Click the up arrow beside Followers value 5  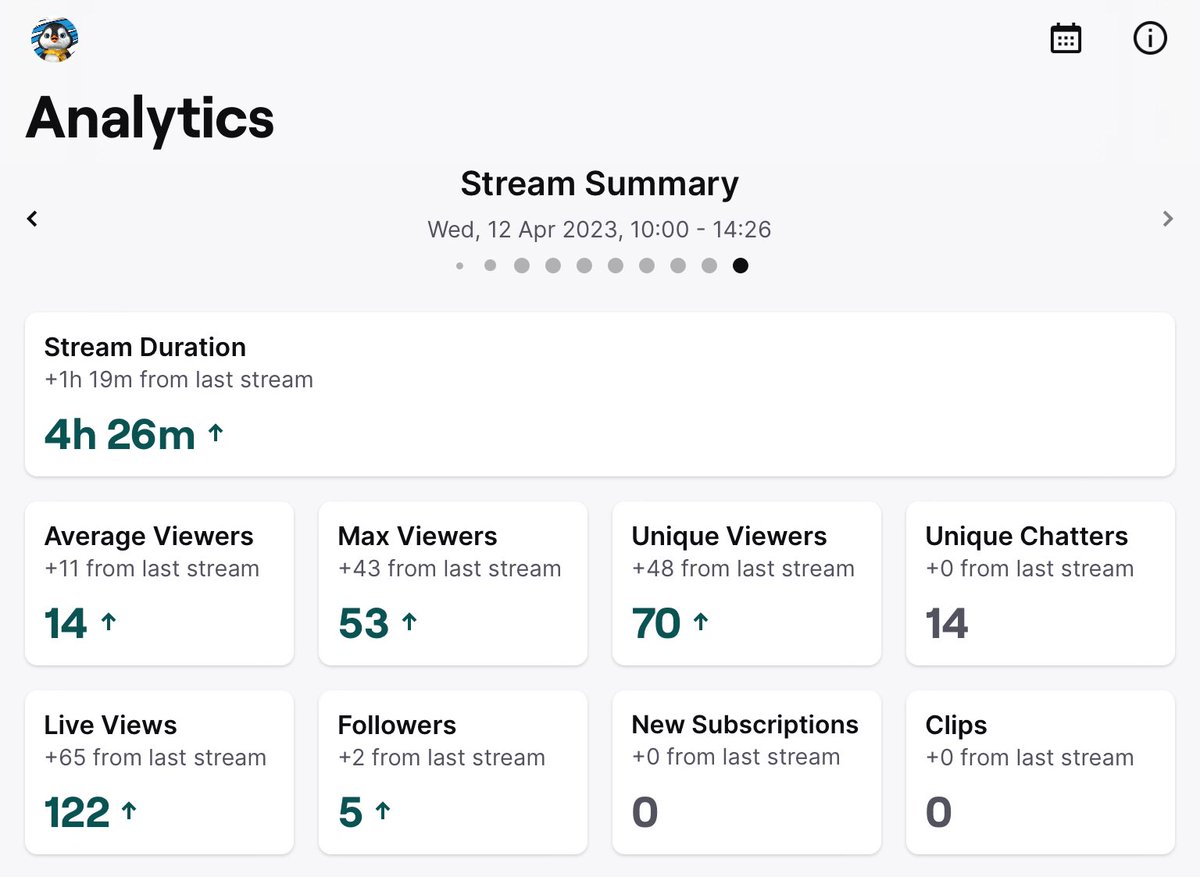click(x=382, y=812)
